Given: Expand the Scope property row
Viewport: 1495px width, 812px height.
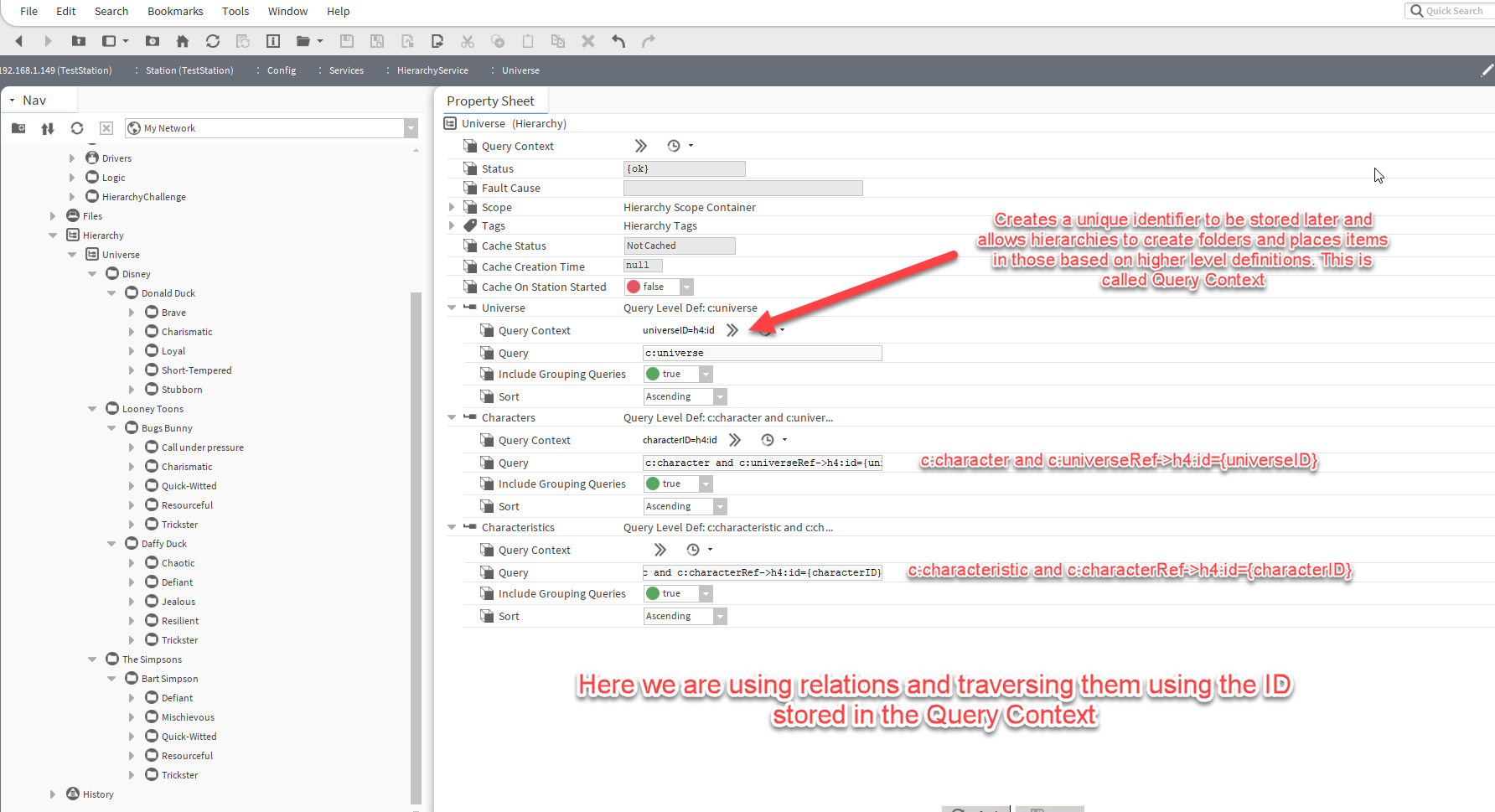Looking at the screenshot, I should [452, 207].
